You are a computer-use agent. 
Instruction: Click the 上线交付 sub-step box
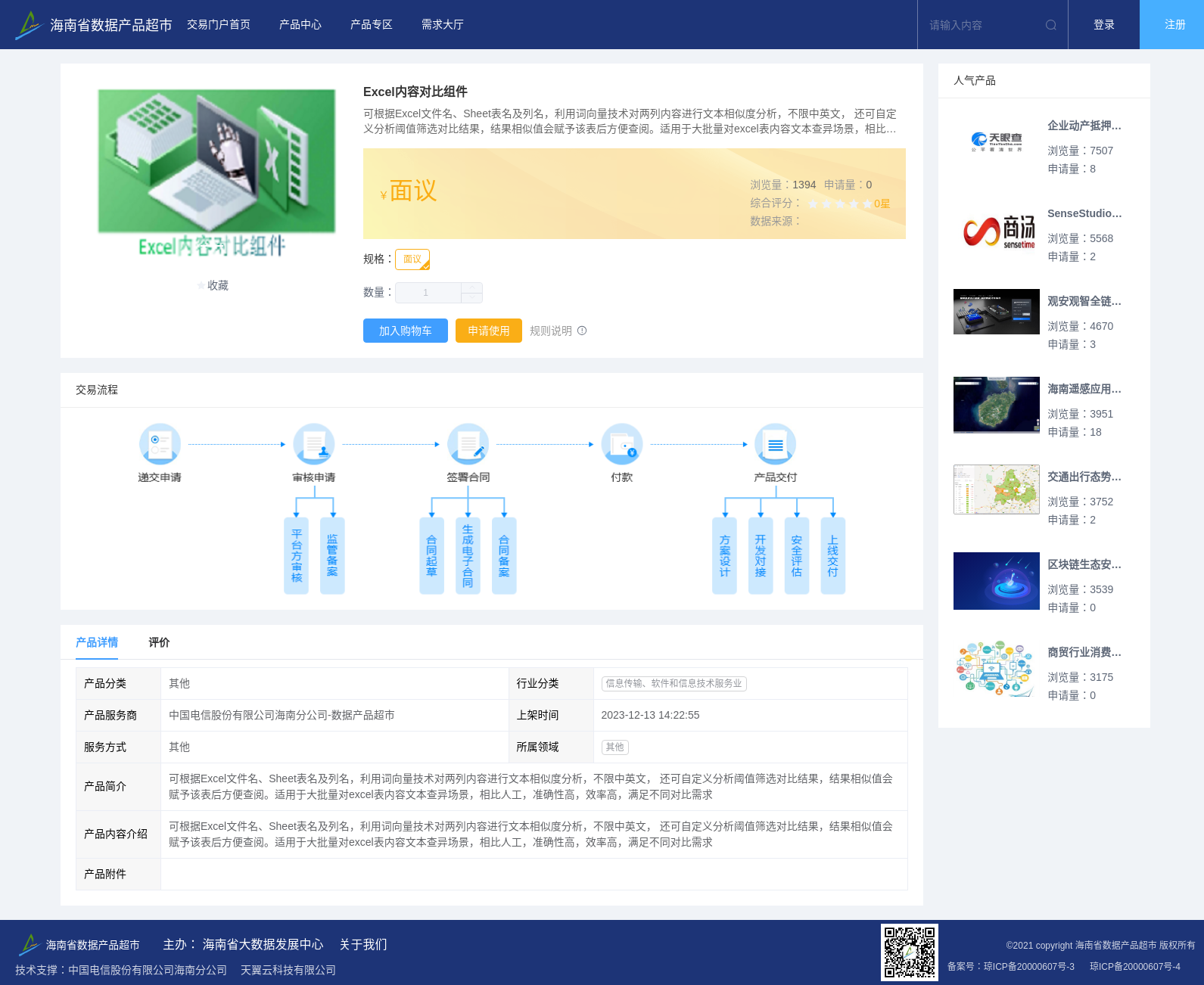833,555
